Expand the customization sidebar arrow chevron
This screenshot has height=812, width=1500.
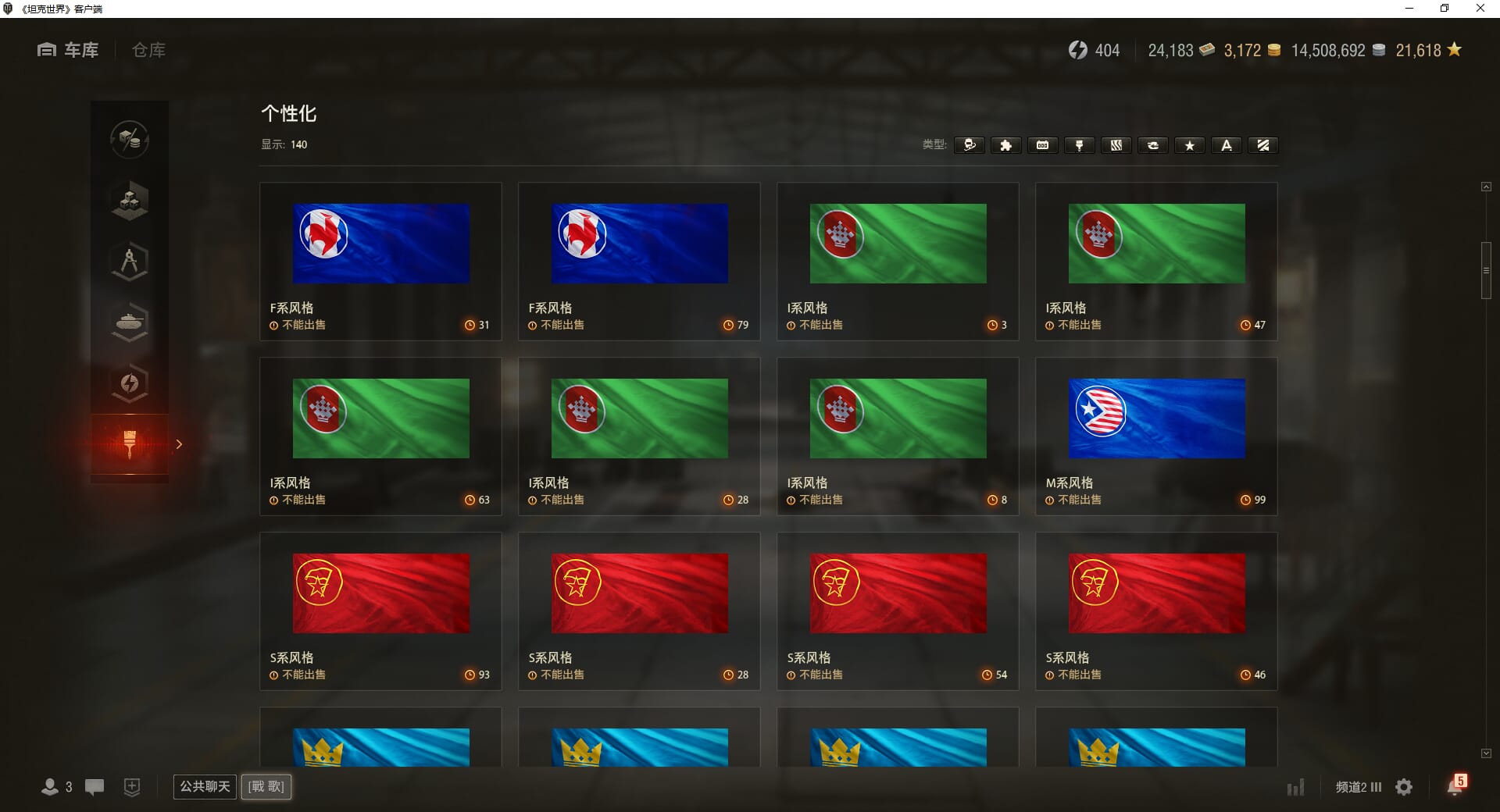(x=179, y=444)
